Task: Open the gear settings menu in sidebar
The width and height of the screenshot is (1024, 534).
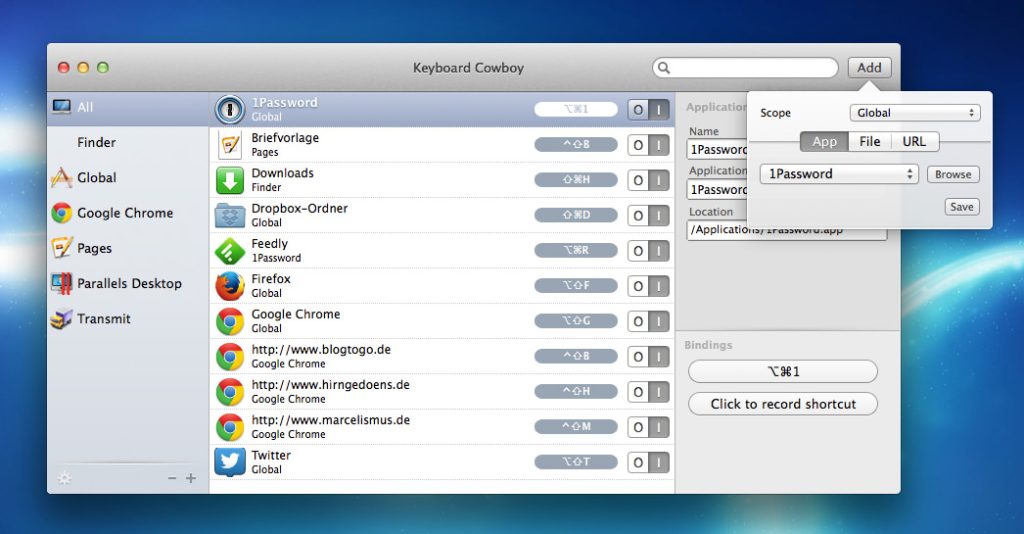Action: (x=64, y=478)
